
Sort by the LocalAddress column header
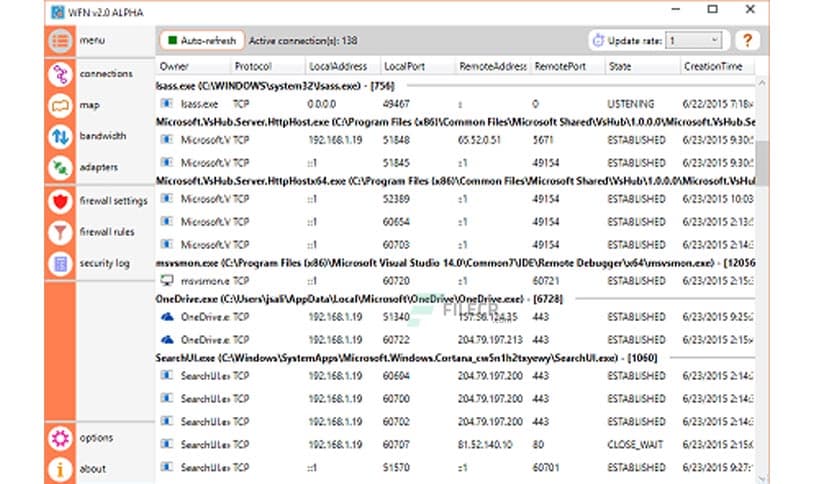343,67
